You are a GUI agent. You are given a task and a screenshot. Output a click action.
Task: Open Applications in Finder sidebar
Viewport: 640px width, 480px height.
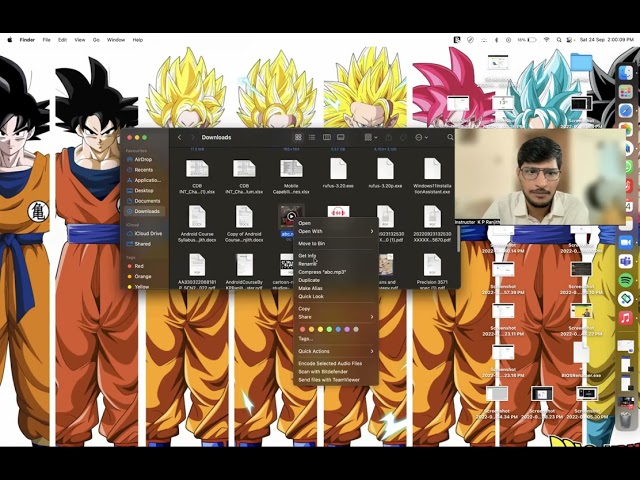click(144, 180)
